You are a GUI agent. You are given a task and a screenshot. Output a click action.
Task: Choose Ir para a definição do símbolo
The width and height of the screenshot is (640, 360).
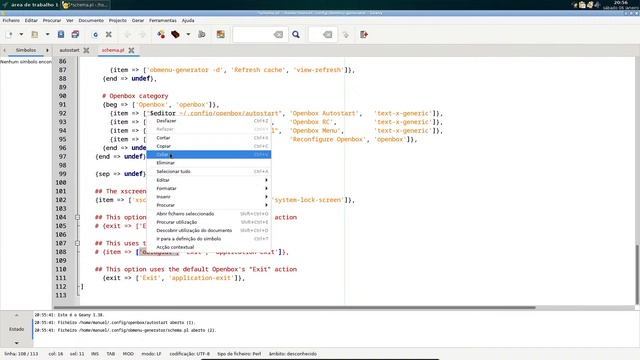click(209, 239)
